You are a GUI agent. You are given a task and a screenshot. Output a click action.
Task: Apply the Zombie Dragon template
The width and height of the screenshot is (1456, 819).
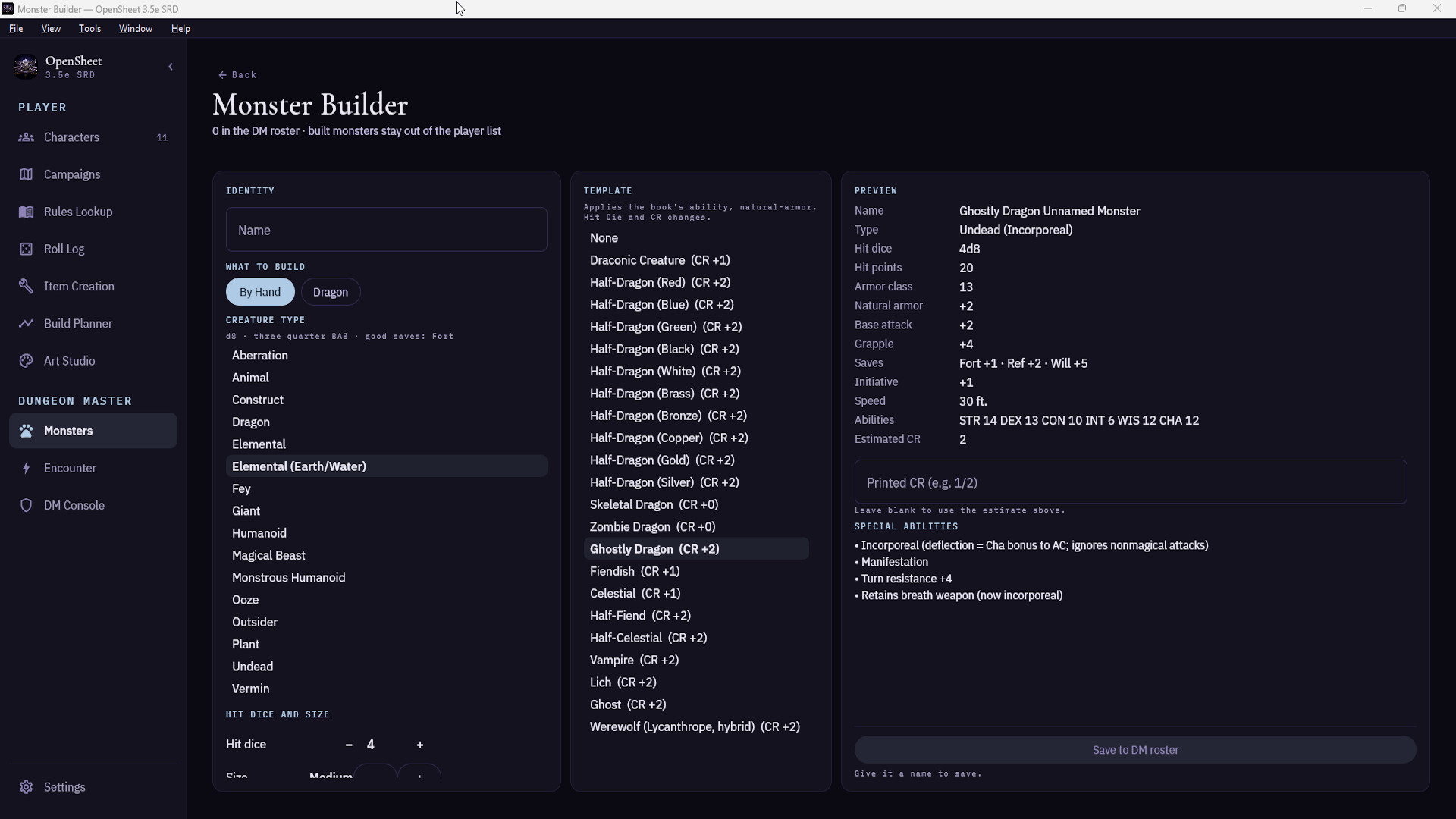tap(696, 526)
